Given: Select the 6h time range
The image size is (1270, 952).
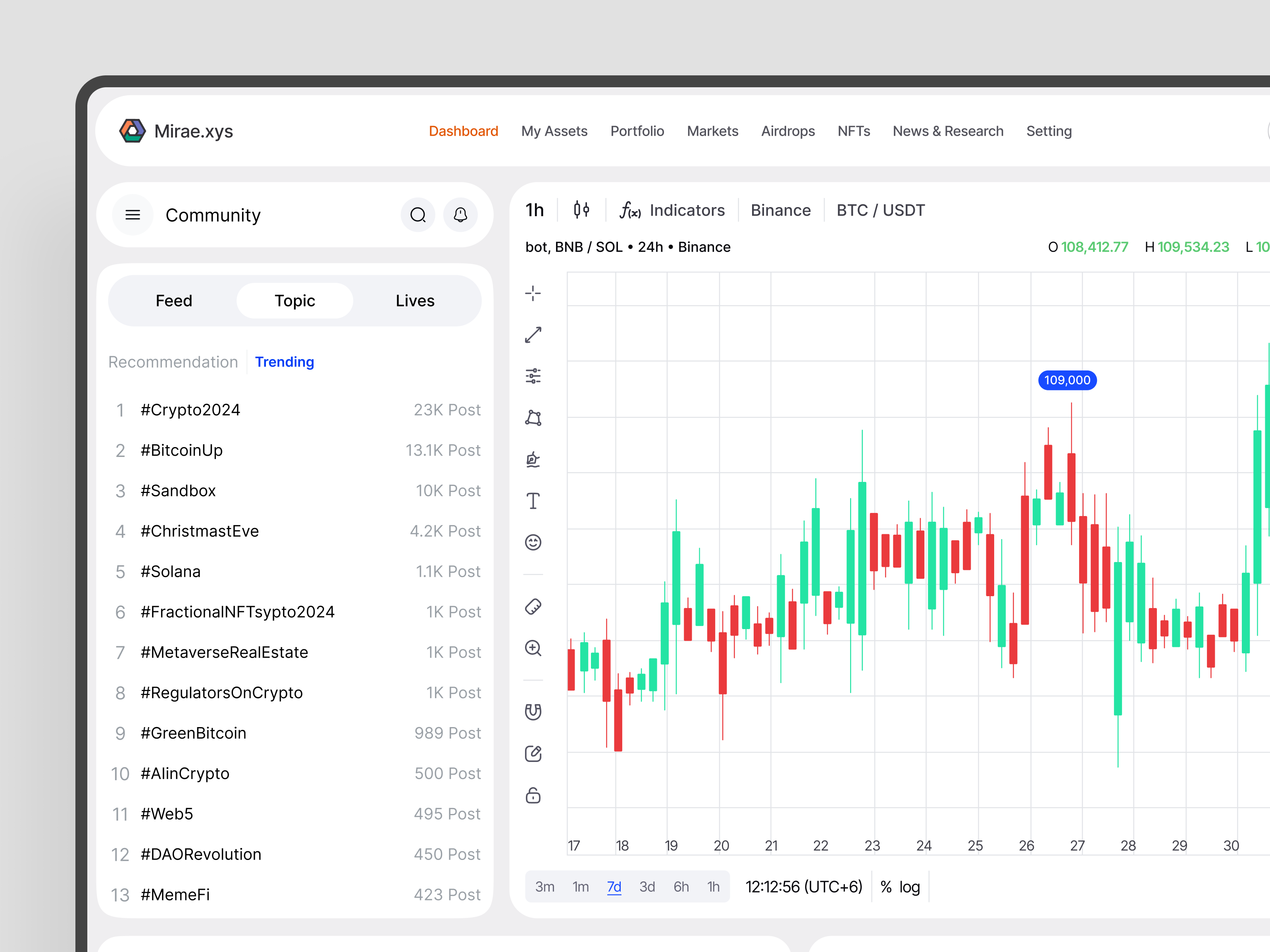Looking at the screenshot, I should pyautogui.click(x=681, y=887).
